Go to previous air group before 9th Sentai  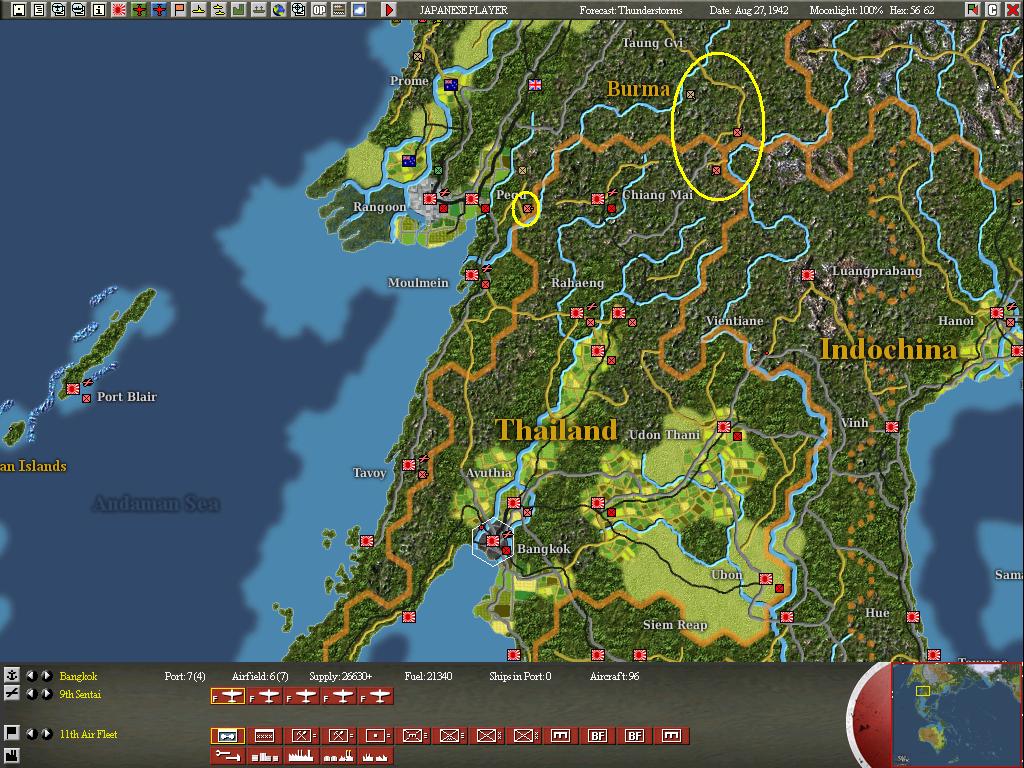click(x=32, y=694)
